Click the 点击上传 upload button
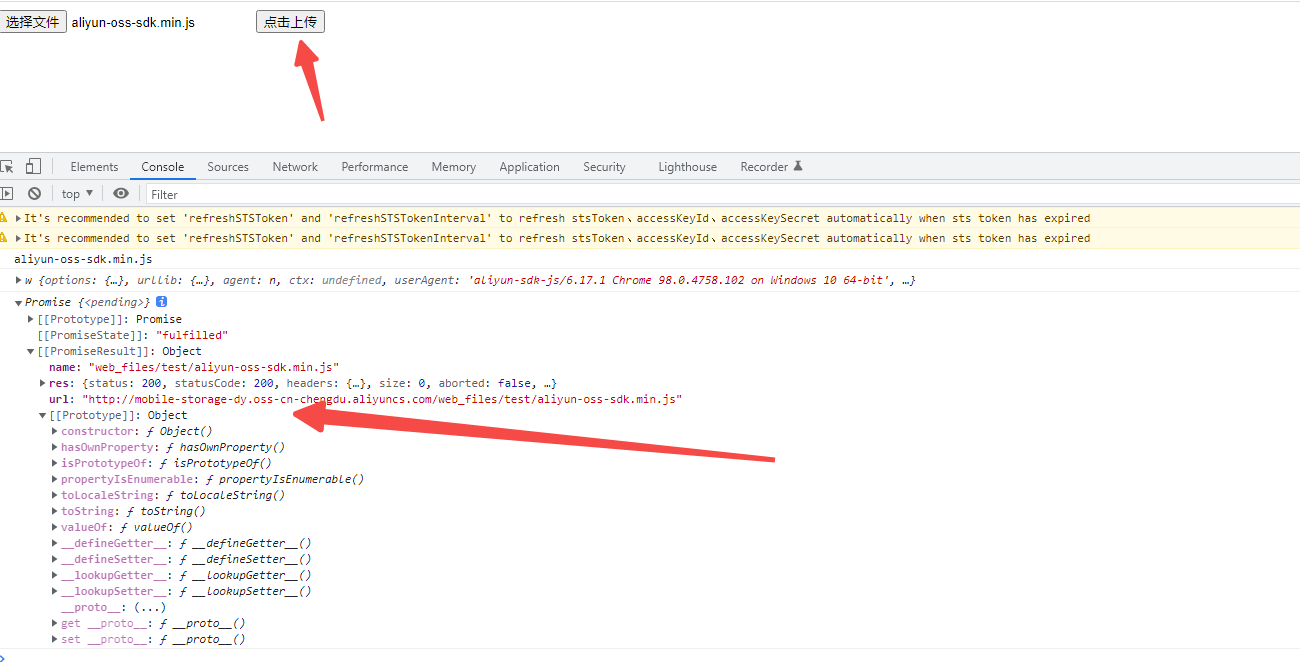 tap(290, 22)
